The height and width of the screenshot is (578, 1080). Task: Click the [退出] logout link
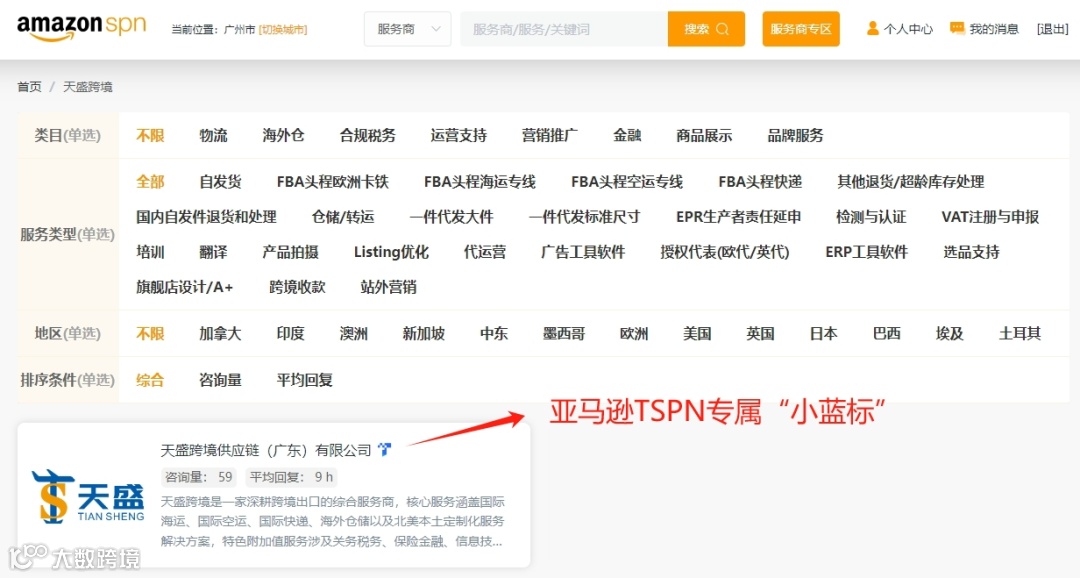coord(1052,29)
